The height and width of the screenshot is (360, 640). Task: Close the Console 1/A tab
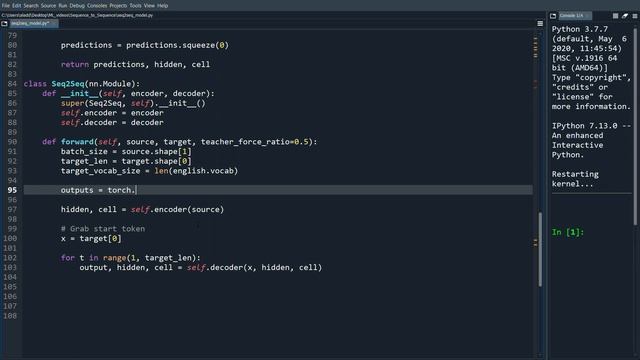(x=588, y=16)
